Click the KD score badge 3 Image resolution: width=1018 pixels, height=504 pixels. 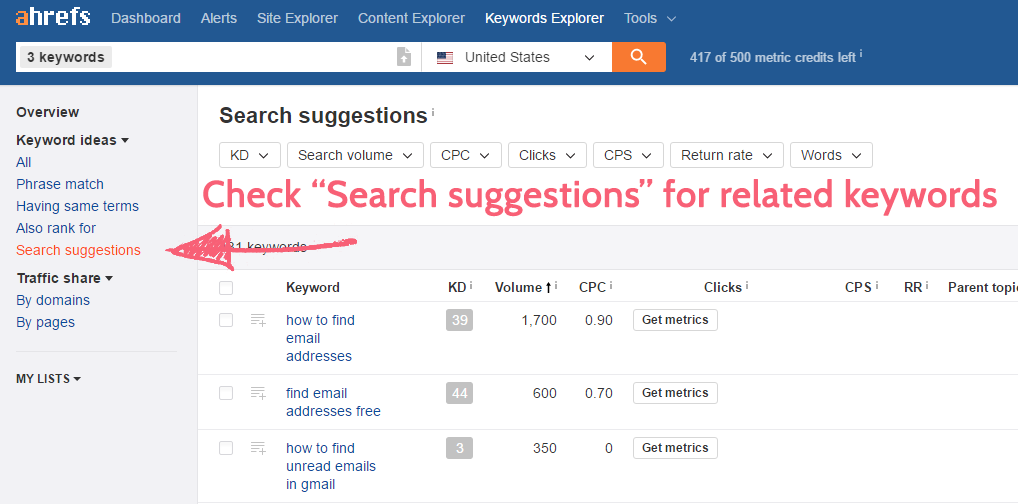tap(460, 447)
